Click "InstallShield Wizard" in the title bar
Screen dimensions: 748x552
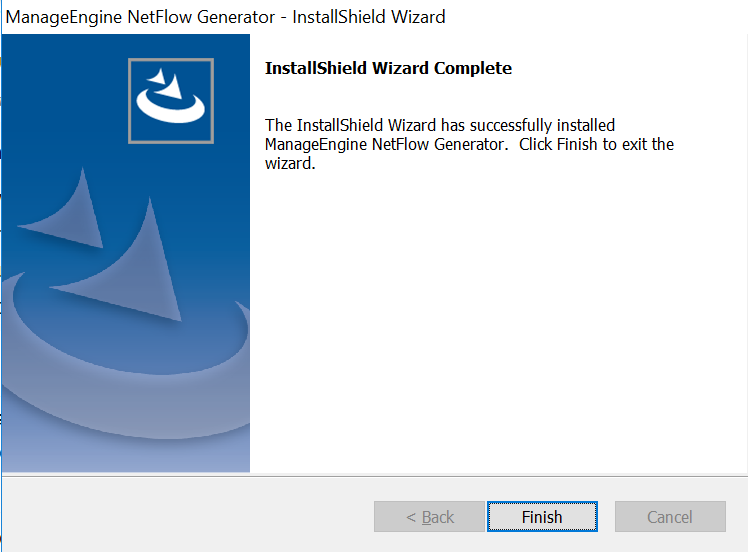[x=369, y=17]
